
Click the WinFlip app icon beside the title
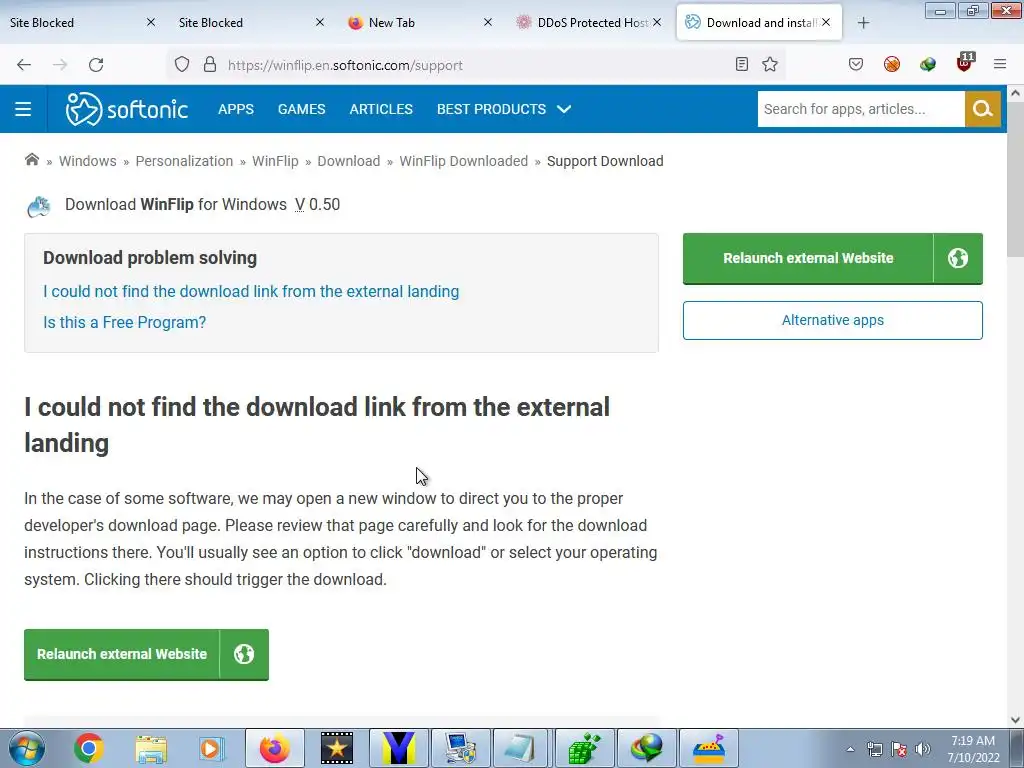tap(39, 206)
